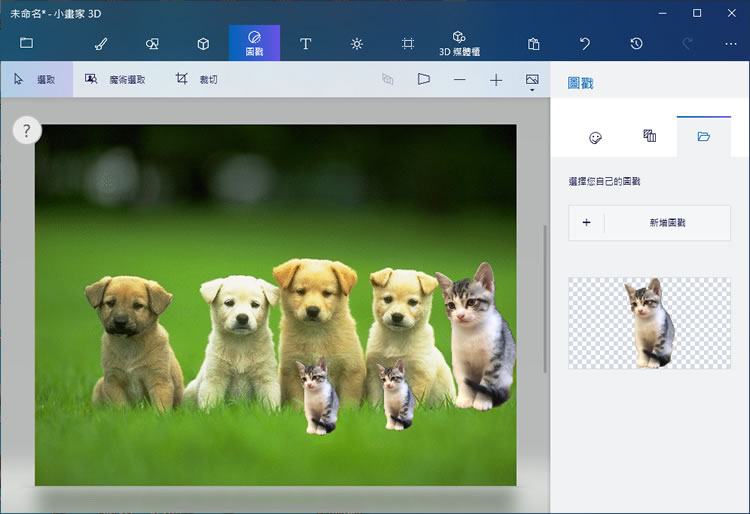Open the 2D shapes tool
Image resolution: width=750 pixels, height=514 pixels.
point(152,44)
